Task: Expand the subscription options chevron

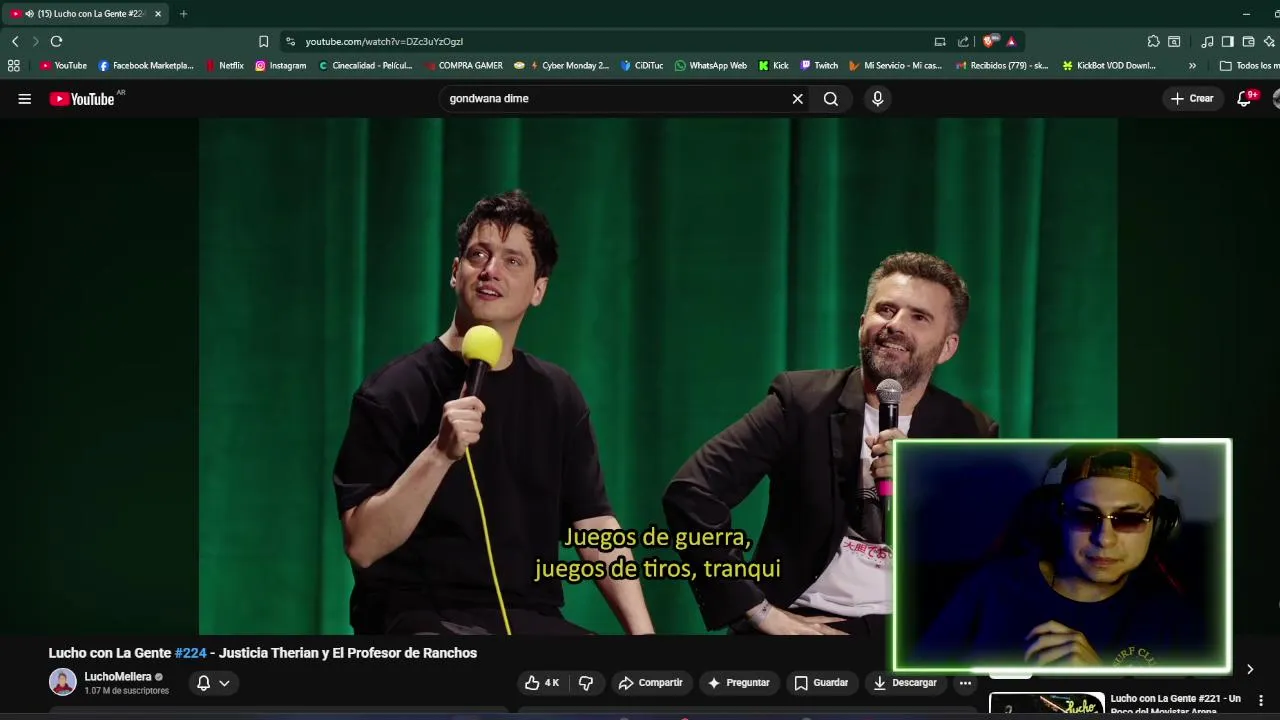Action: click(x=224, y=683)
